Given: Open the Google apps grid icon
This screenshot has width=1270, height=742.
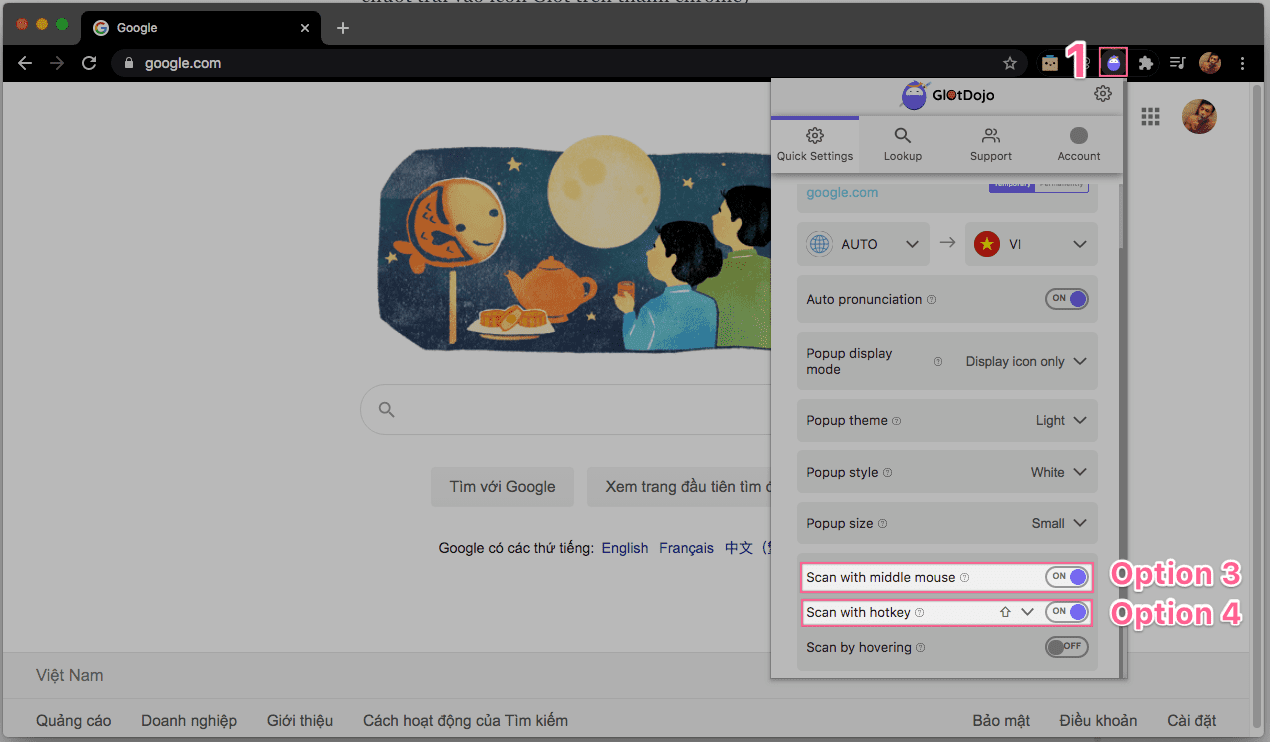Looking at the screenshot, I should pos(1150,117).
